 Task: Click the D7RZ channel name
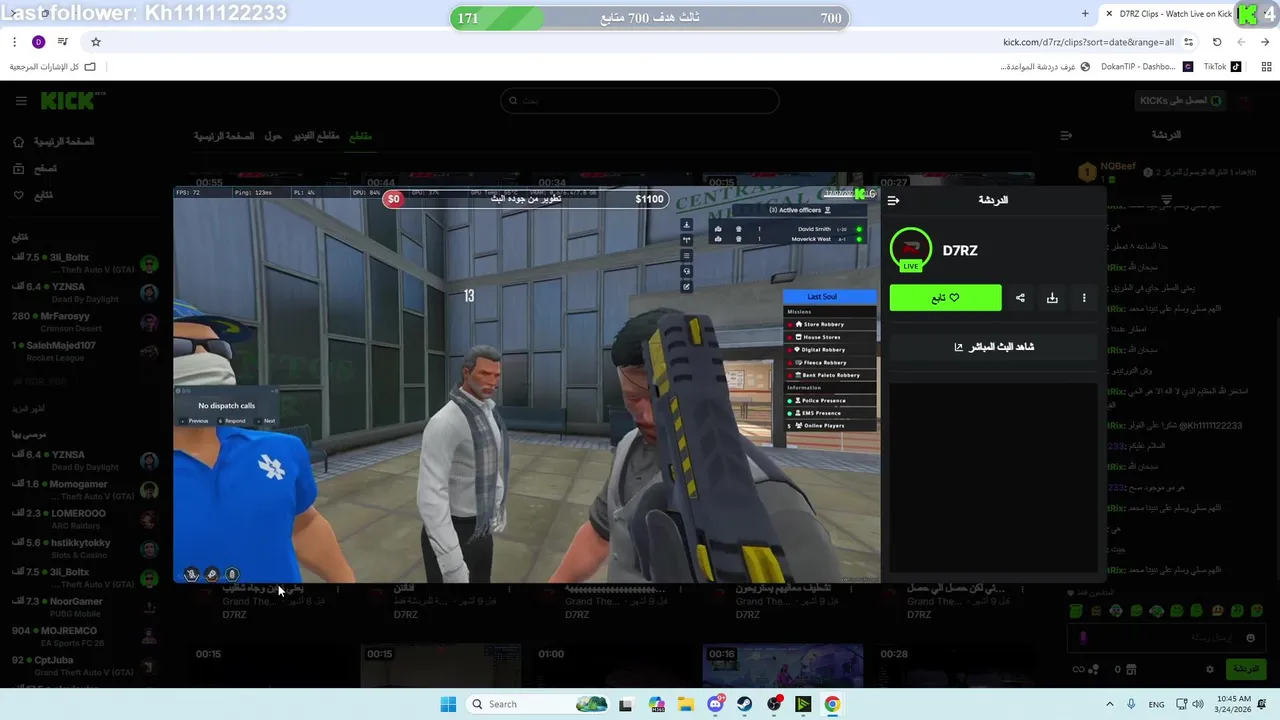click(960, 251)
